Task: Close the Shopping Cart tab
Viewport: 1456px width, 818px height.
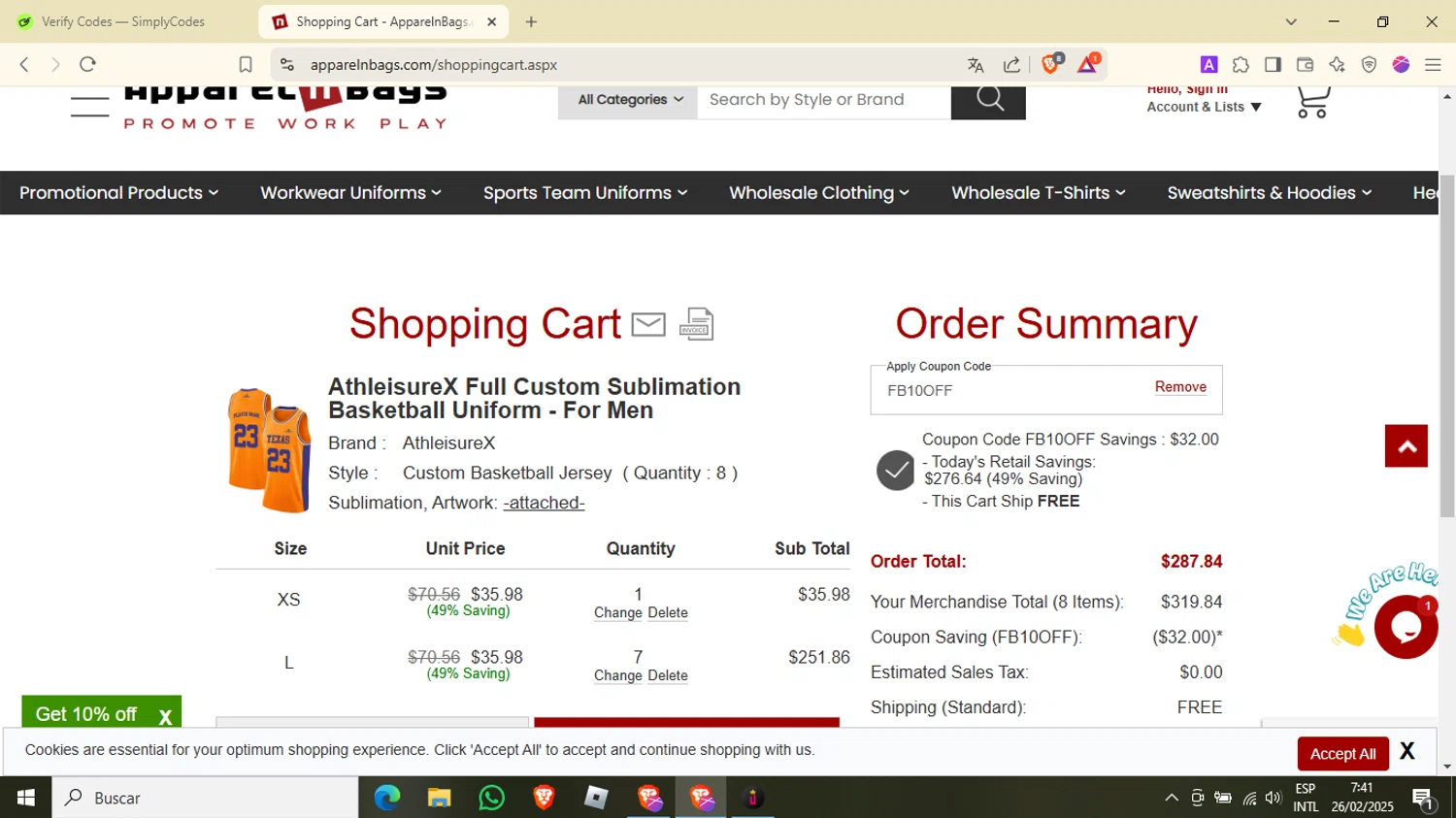Action: 491,21
